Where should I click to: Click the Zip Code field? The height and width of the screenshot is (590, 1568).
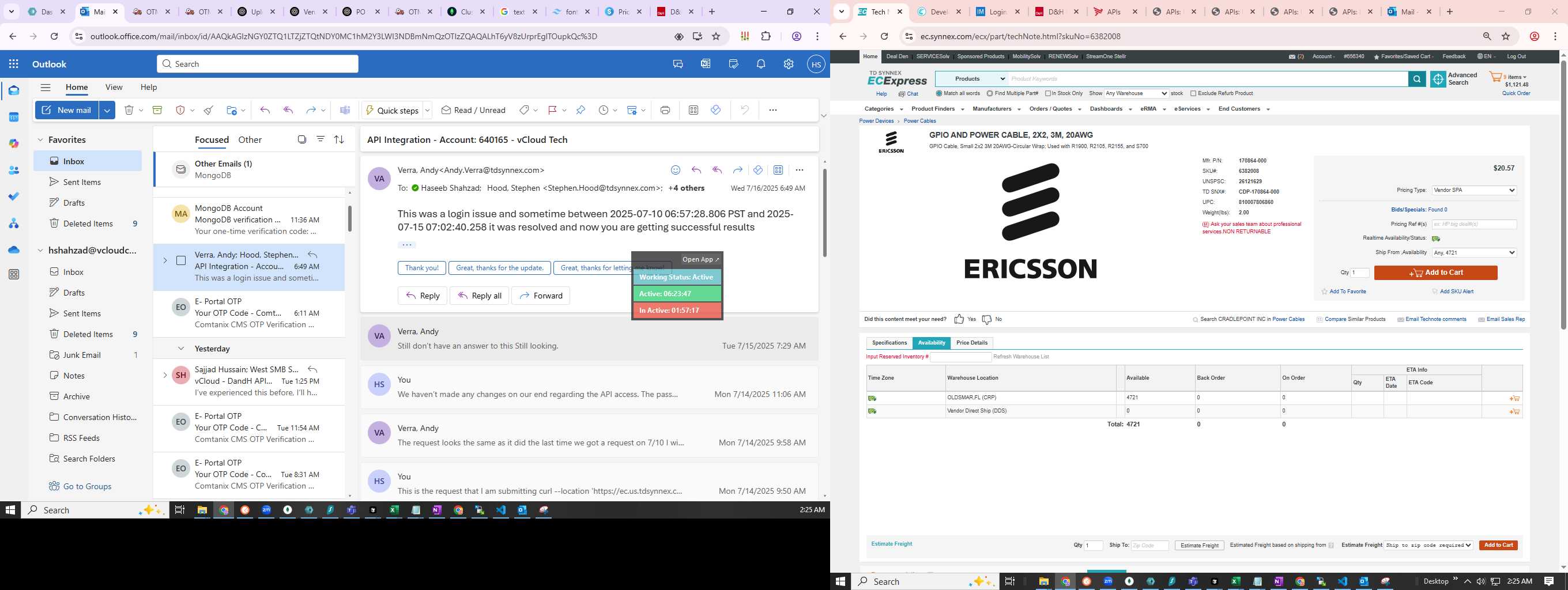coord(1150,546)
